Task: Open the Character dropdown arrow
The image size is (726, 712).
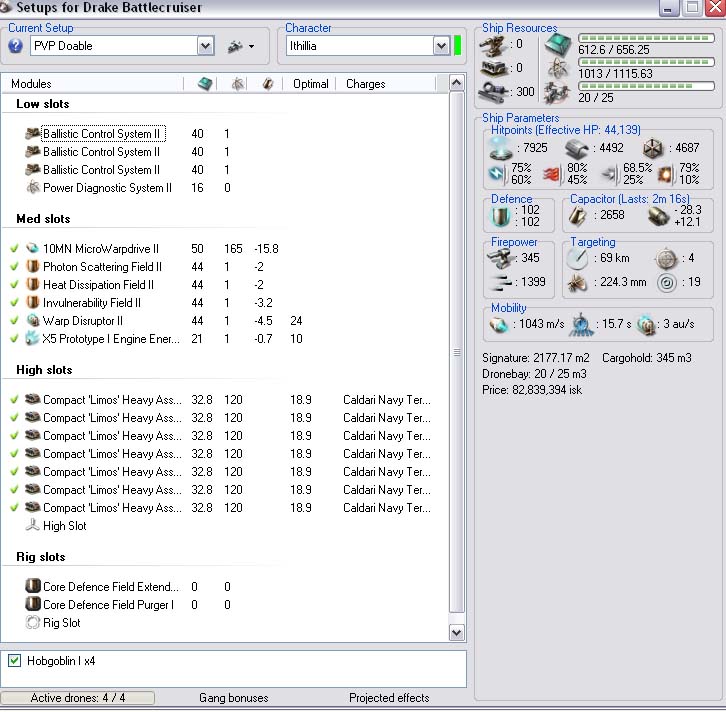Action: pos(441,46)
